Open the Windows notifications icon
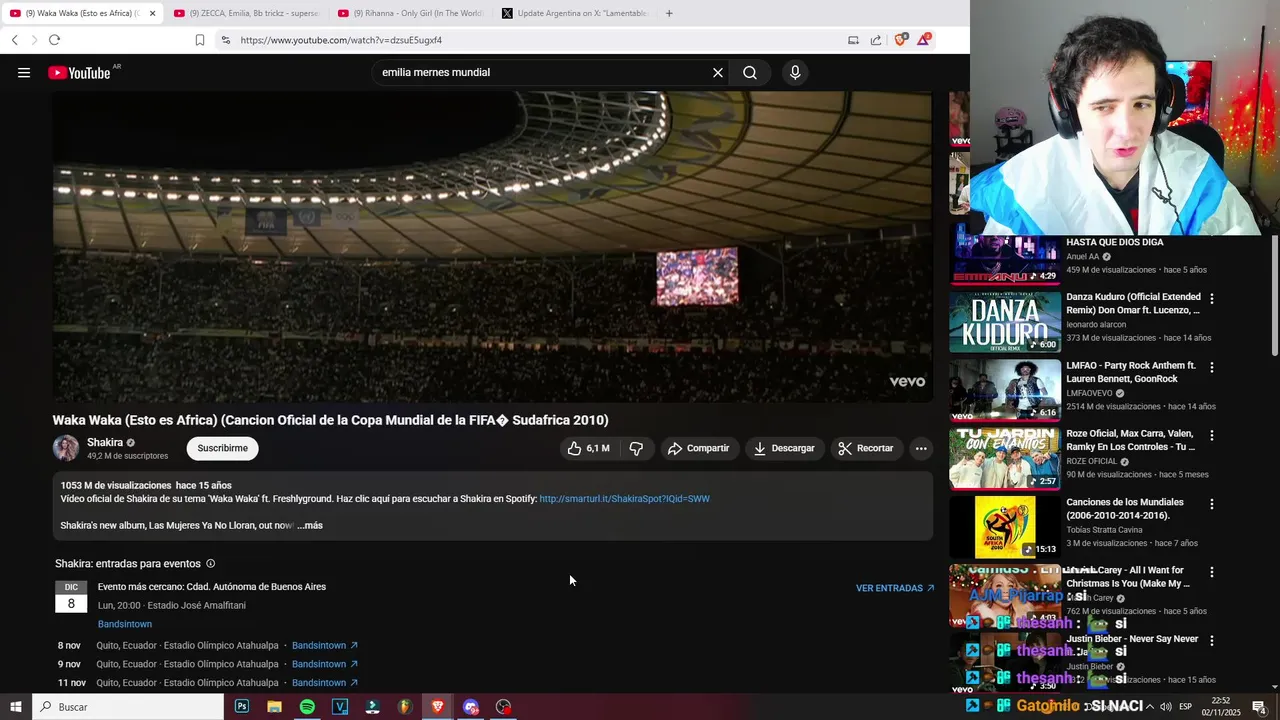This screenshot has height=720, width=1280. click(1259, 707)
